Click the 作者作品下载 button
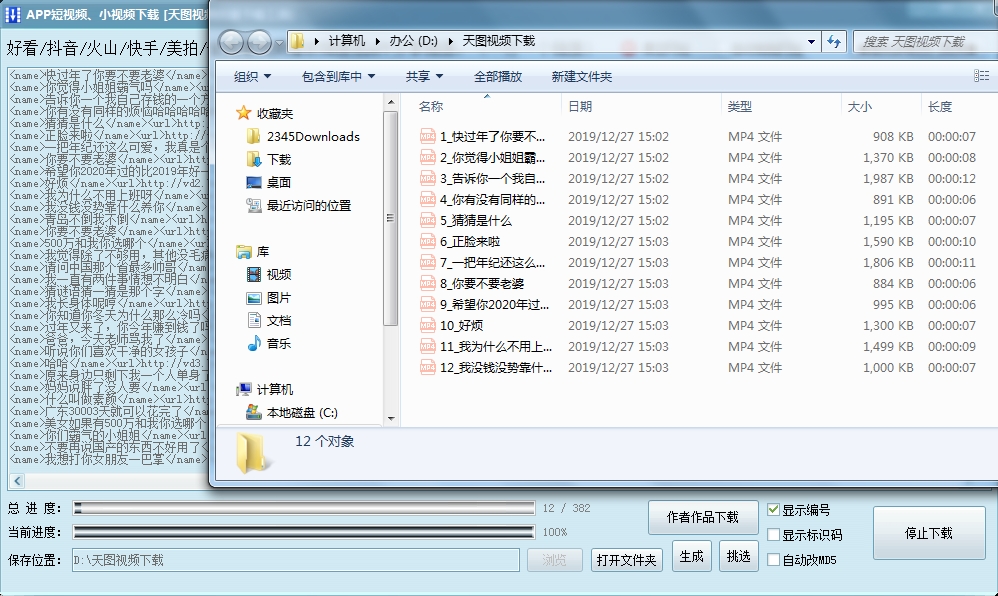The height and width of the screenshot is (596, 998). click(x=703, y=517)
